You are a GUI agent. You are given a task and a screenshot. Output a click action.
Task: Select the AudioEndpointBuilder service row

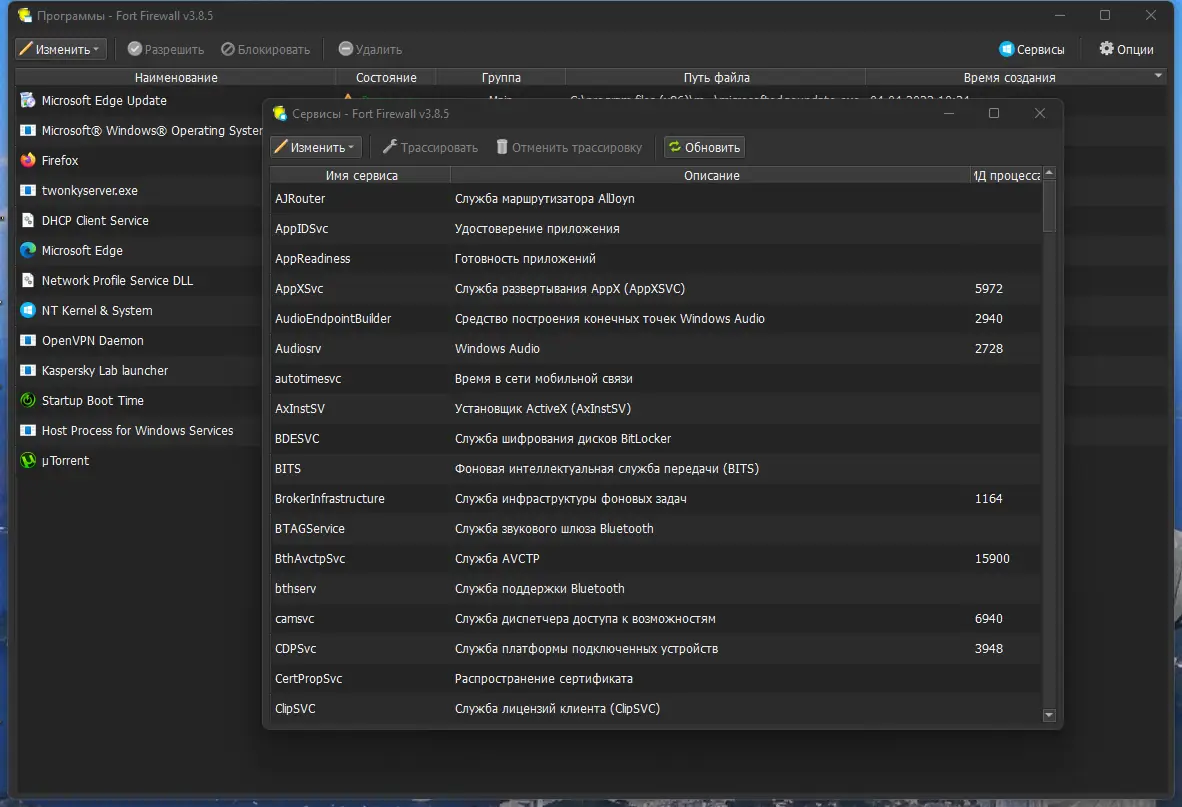656,319
